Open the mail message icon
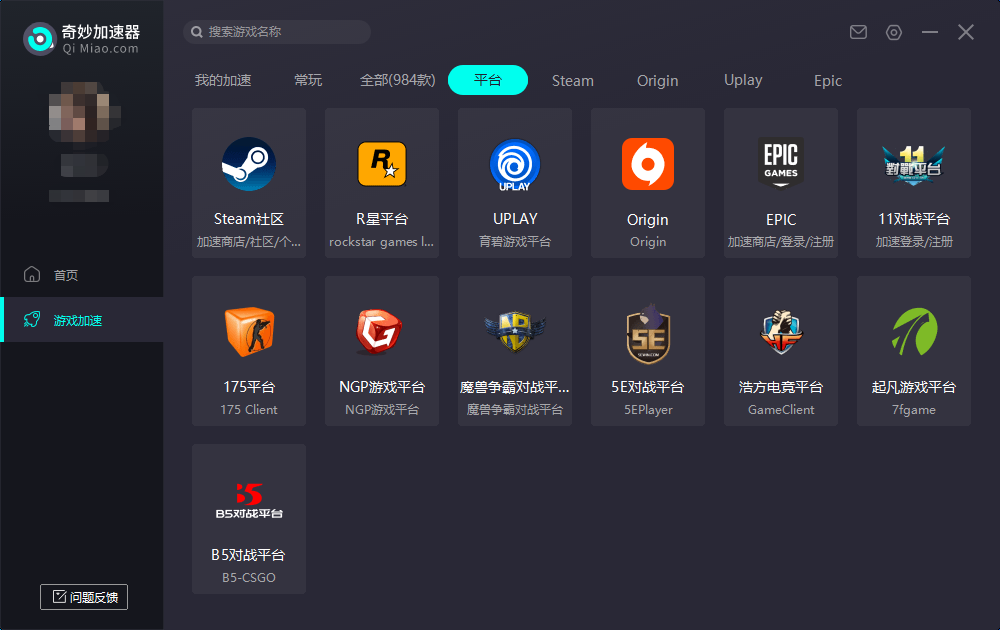Image resolution: width=1000 pixels, height=630 pixels. 858,31
